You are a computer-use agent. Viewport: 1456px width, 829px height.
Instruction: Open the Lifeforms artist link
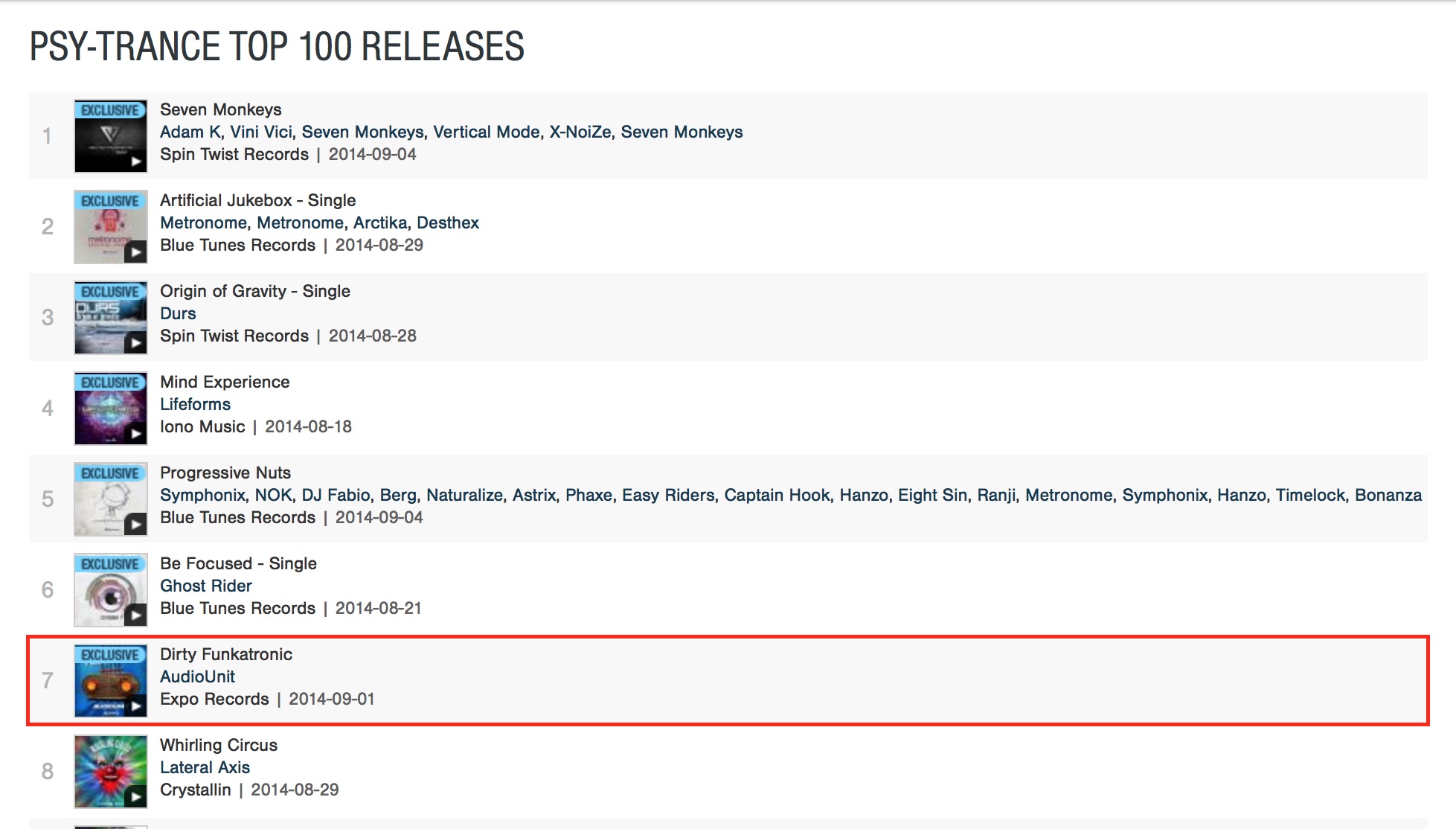pyautogui.click(x=195, y=404)
